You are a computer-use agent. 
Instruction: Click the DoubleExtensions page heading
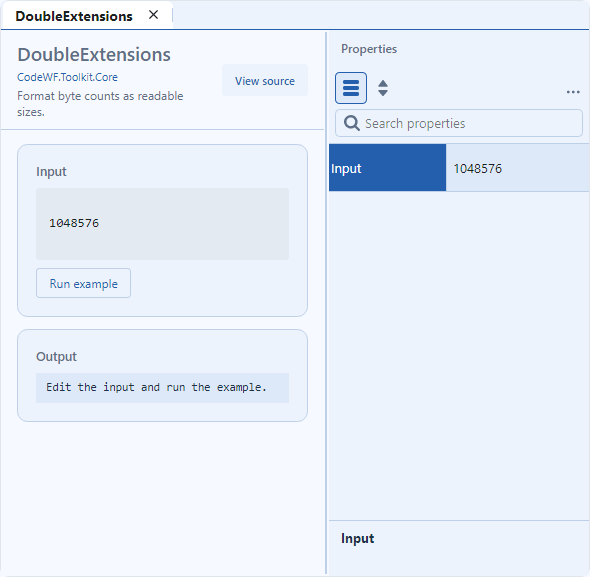tap(94, 55)
